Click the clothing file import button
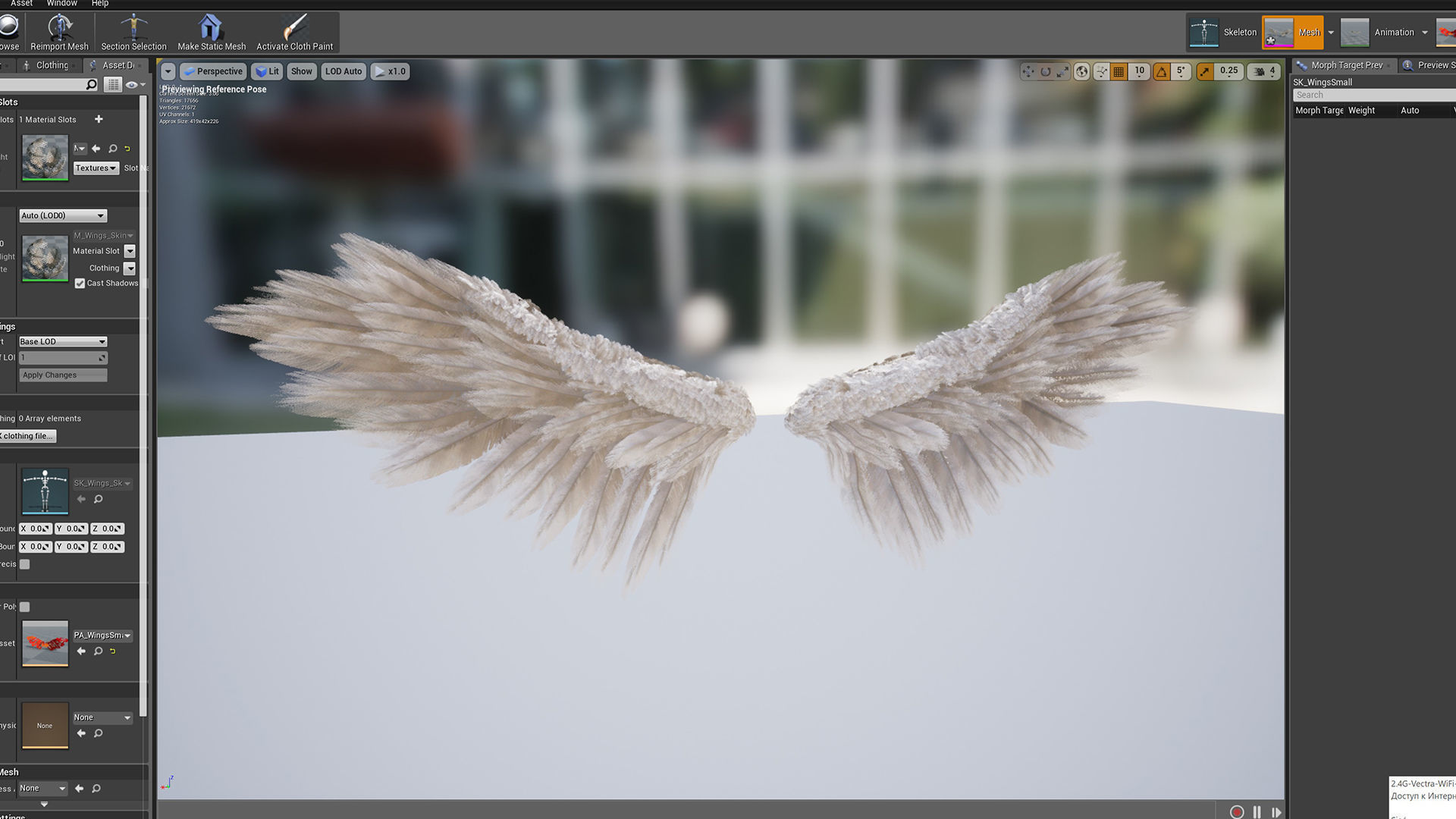This screenshot has height=819, width=1456. [27, 436]
